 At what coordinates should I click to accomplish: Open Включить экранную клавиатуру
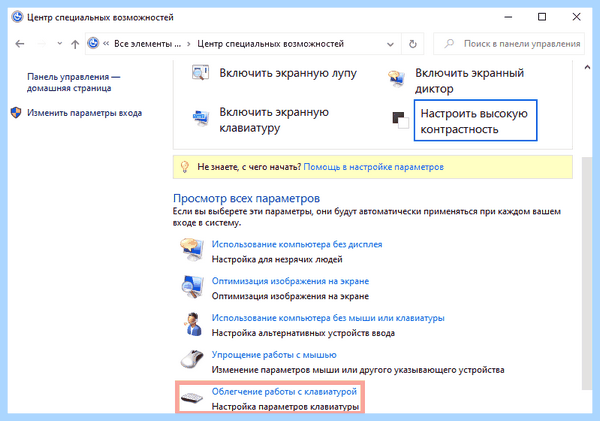[274, 120]
